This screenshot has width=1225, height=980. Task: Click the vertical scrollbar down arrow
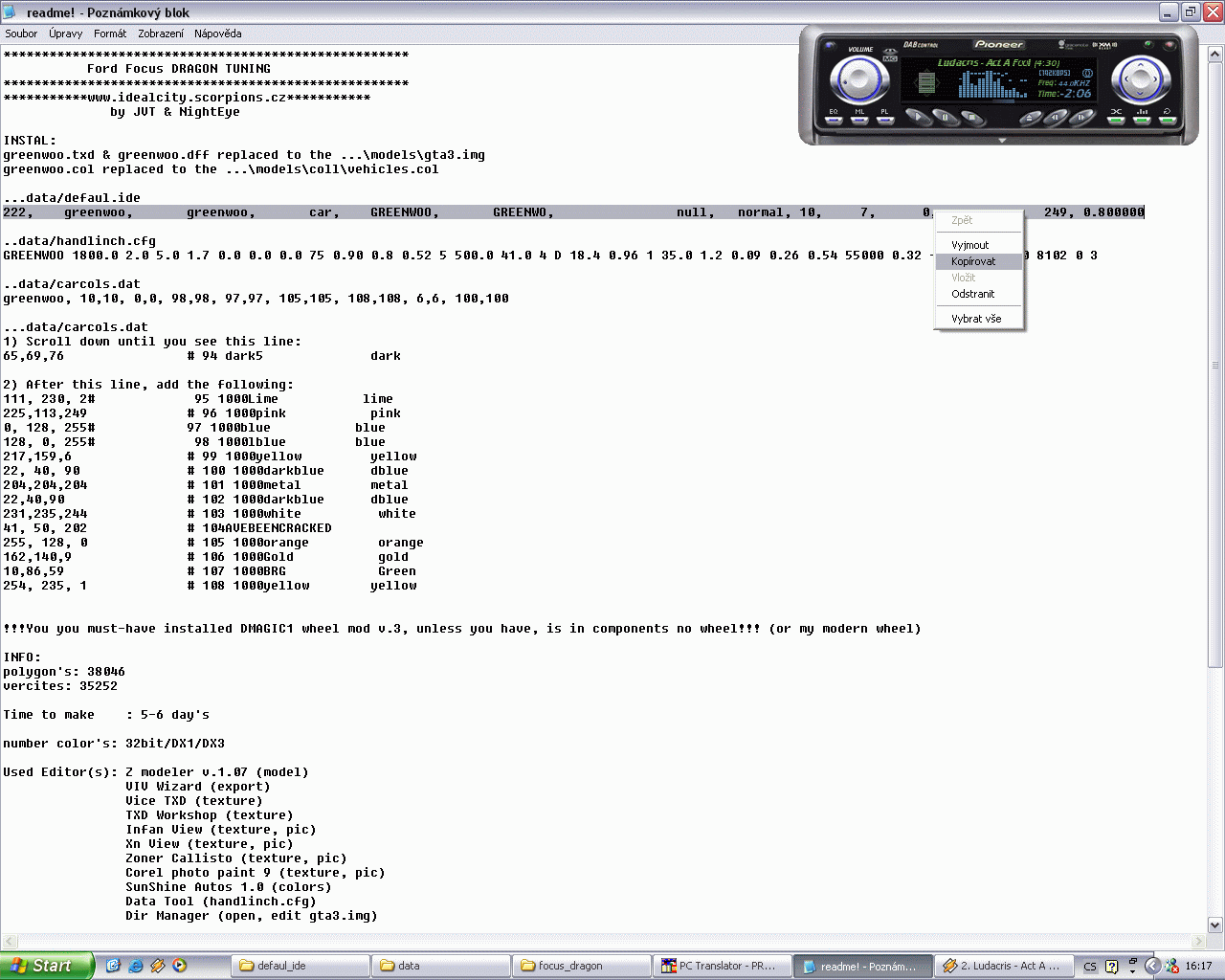coord(1215,925)
